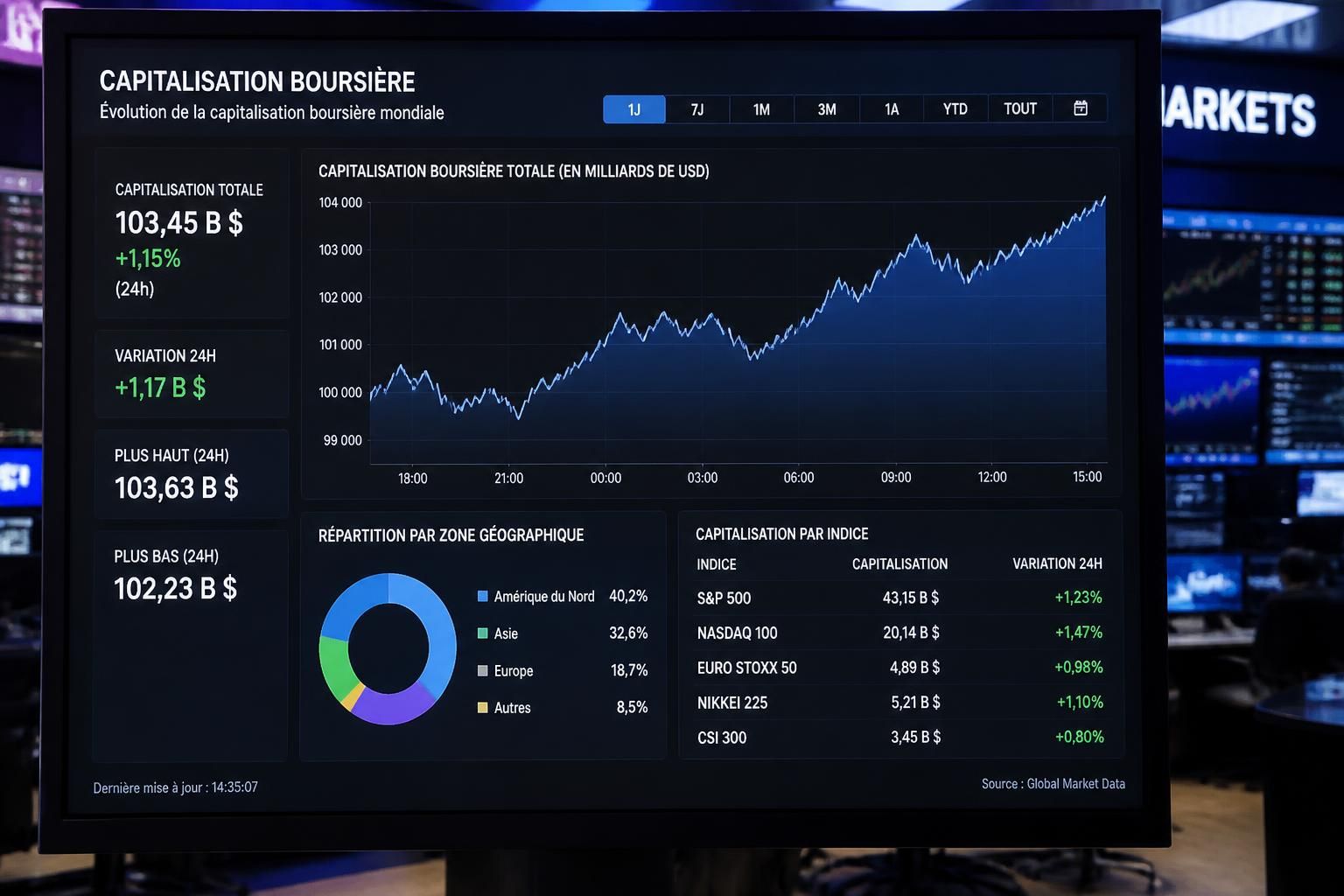
Task: Switch to the 1M time range
Action: point(761,109)
